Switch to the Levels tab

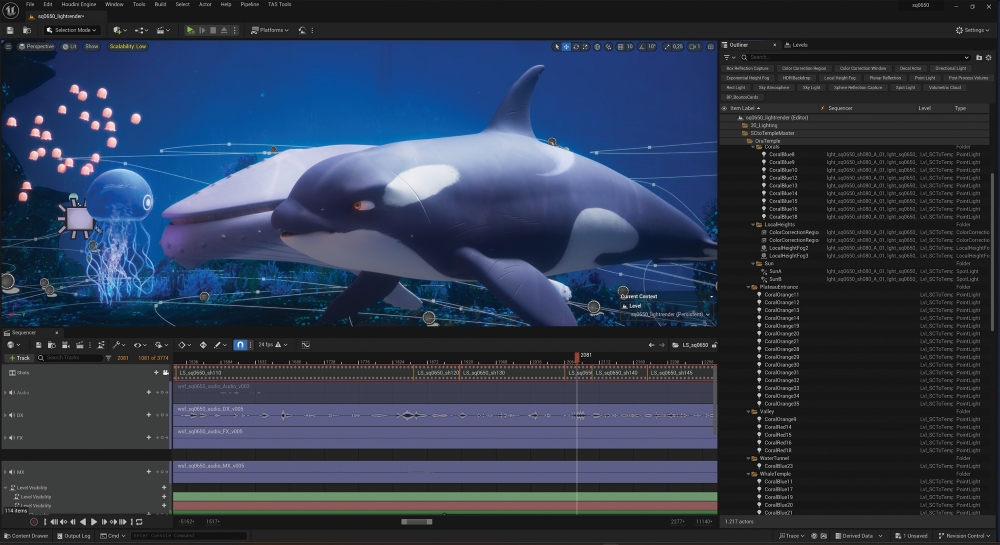(x=796, y=45)
